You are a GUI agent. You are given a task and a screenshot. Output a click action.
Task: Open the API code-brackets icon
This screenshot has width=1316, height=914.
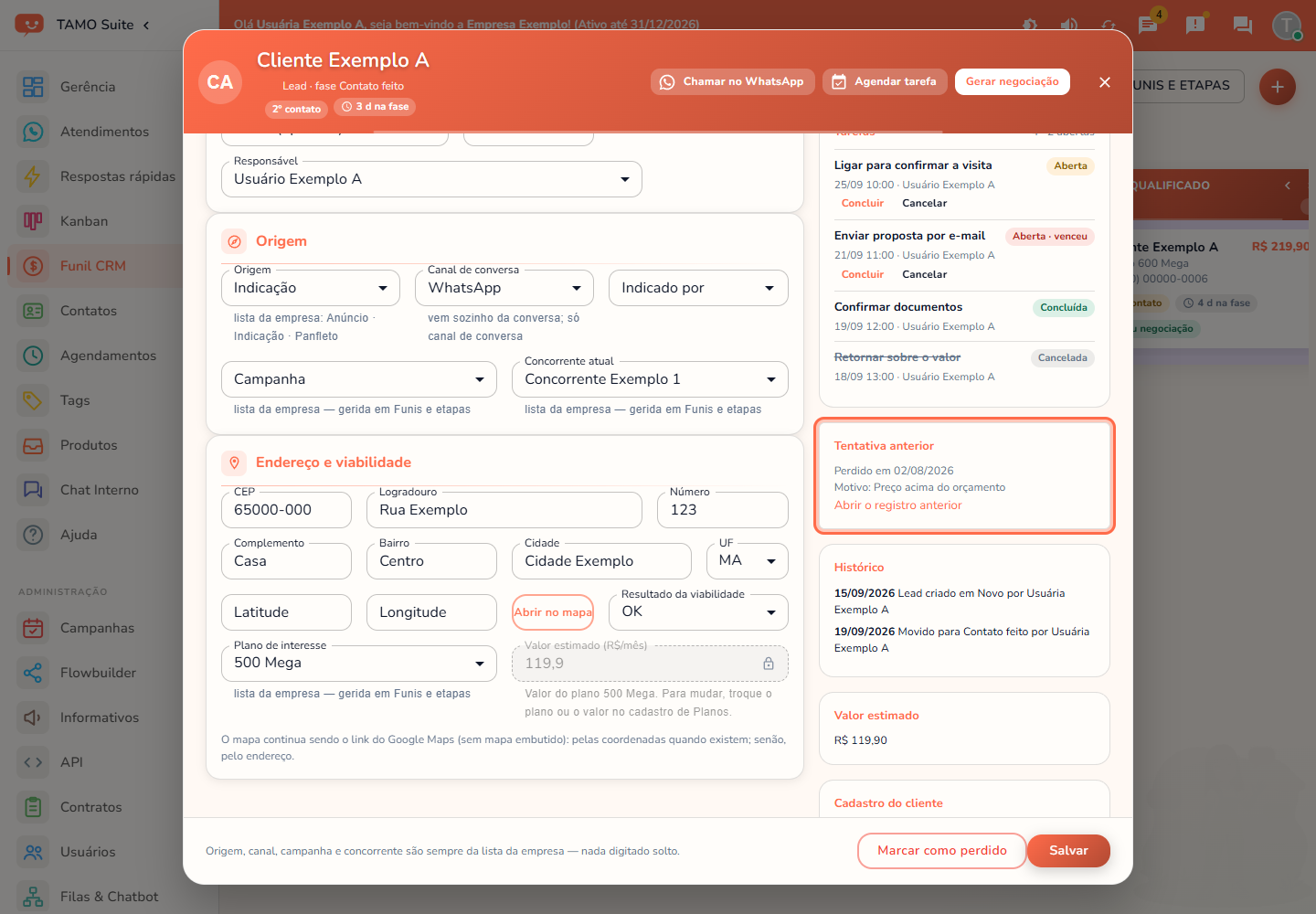click(x=33, y=762)
